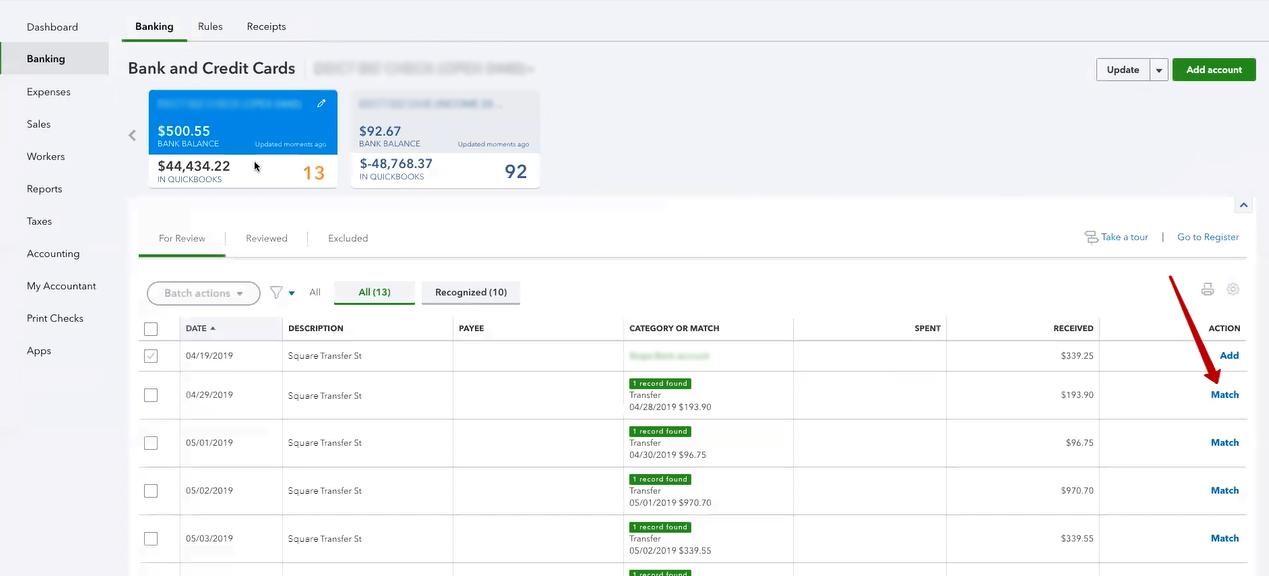Viewport: 1269px width, 576px height.
Task: Open the Reviewed tab
Action: (x=267, y=238)
